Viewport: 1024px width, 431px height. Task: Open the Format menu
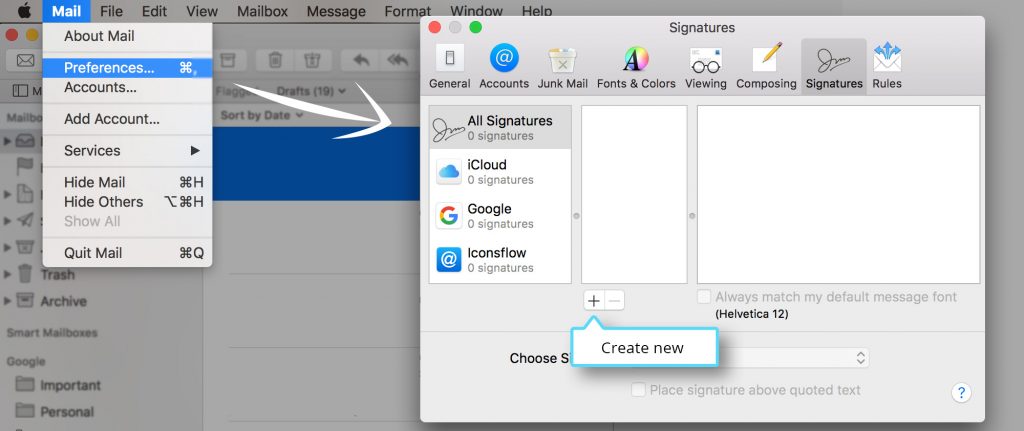[x=408, y=11]
